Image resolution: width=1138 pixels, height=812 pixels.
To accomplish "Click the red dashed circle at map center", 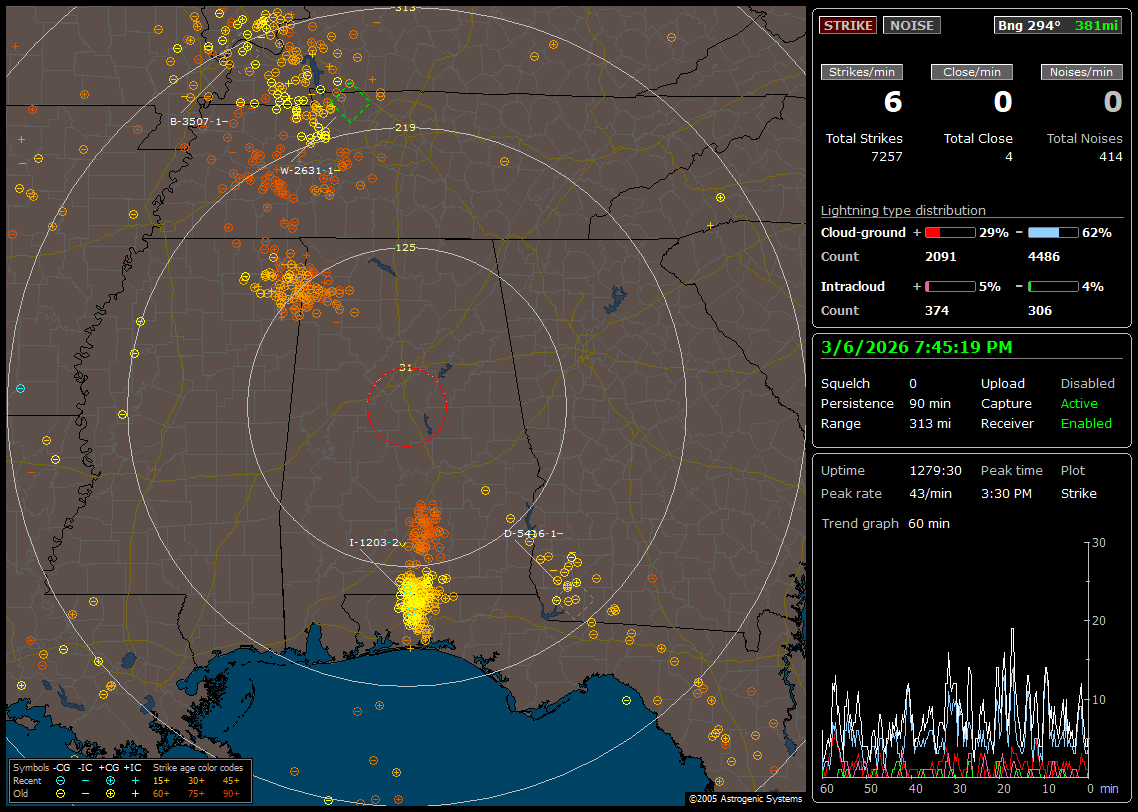I will 406,406.
